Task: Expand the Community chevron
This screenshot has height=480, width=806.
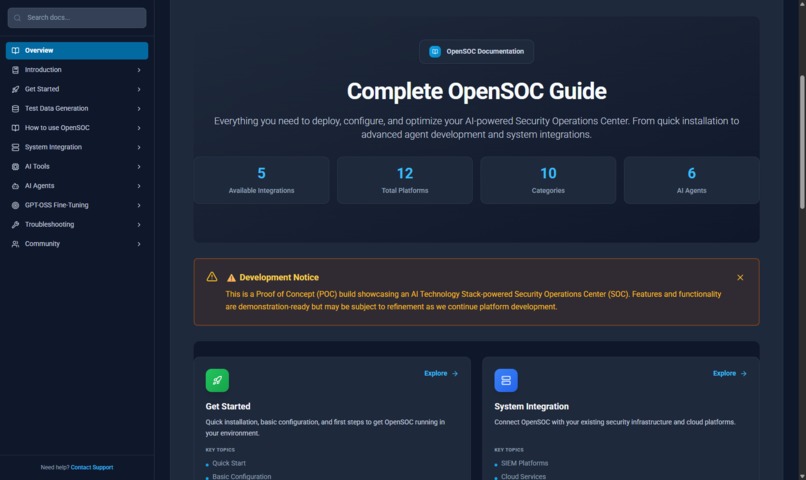Action: tap(139, 244)
